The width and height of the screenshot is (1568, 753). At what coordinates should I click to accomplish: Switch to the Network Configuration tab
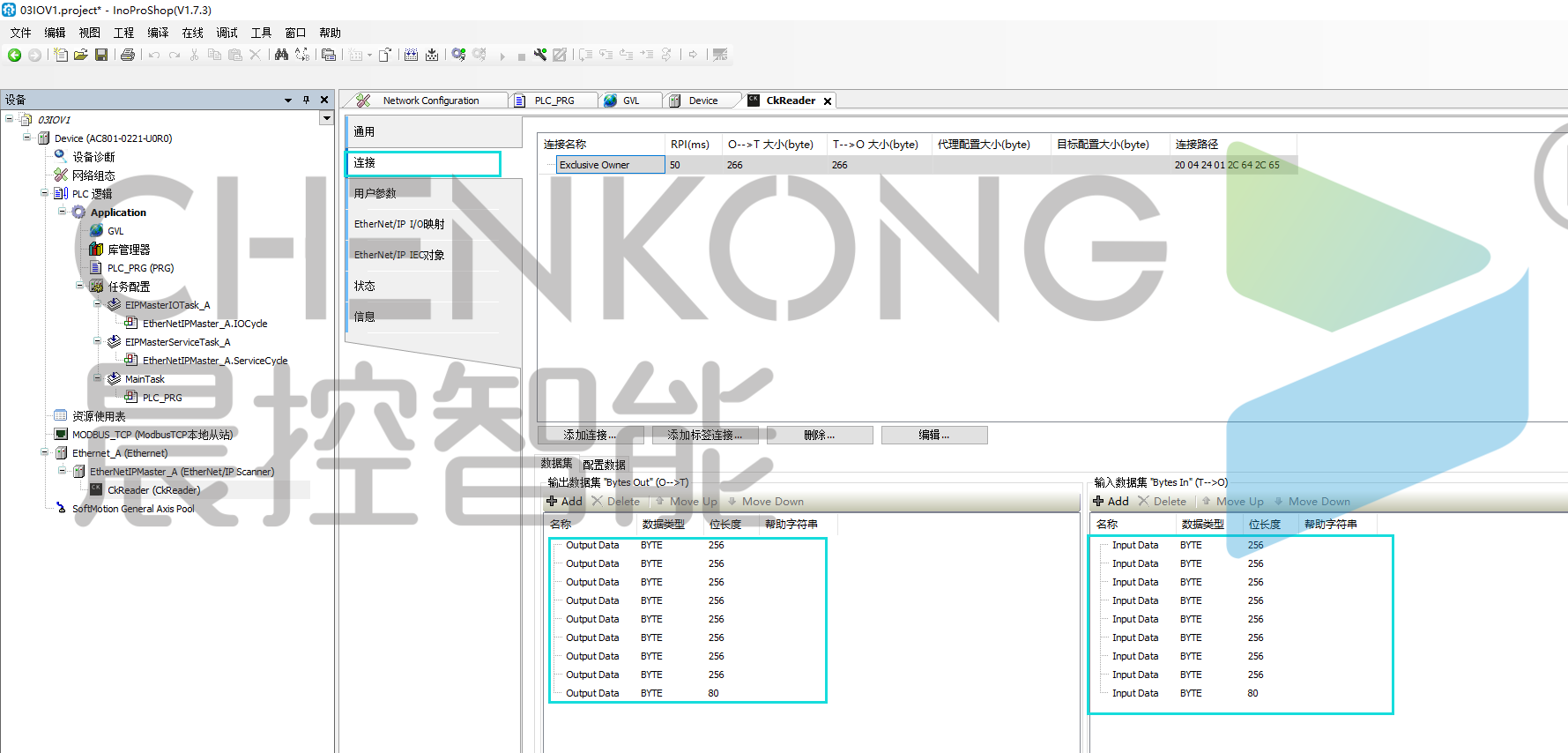click(430, 101)
